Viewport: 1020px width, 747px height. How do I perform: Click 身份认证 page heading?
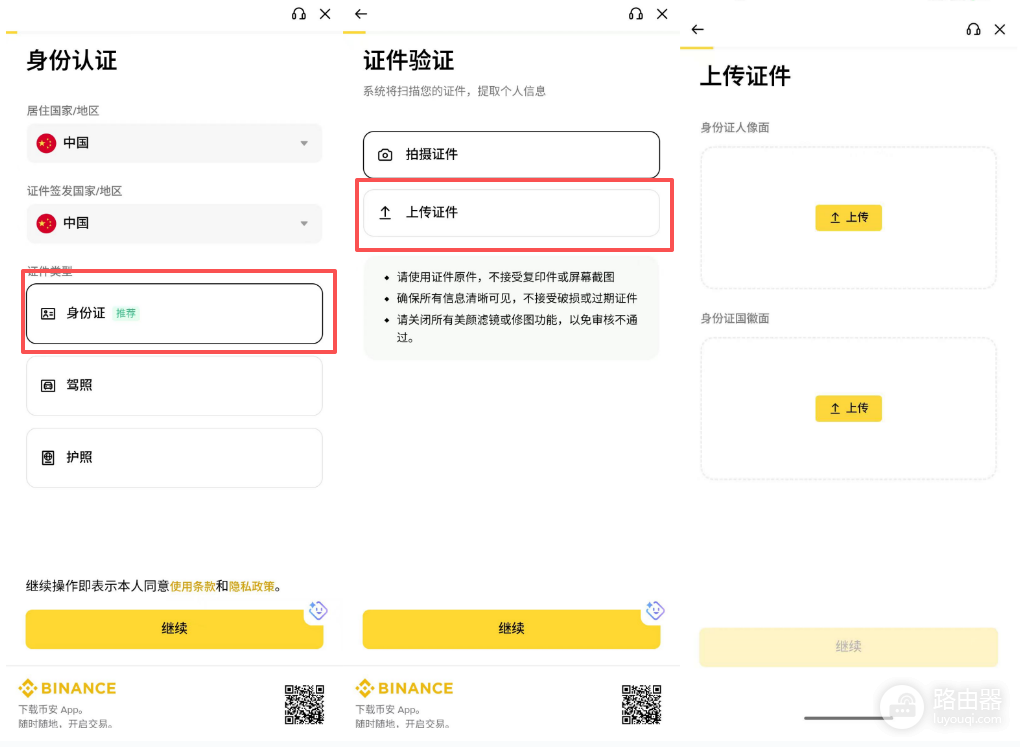[72, 61]
